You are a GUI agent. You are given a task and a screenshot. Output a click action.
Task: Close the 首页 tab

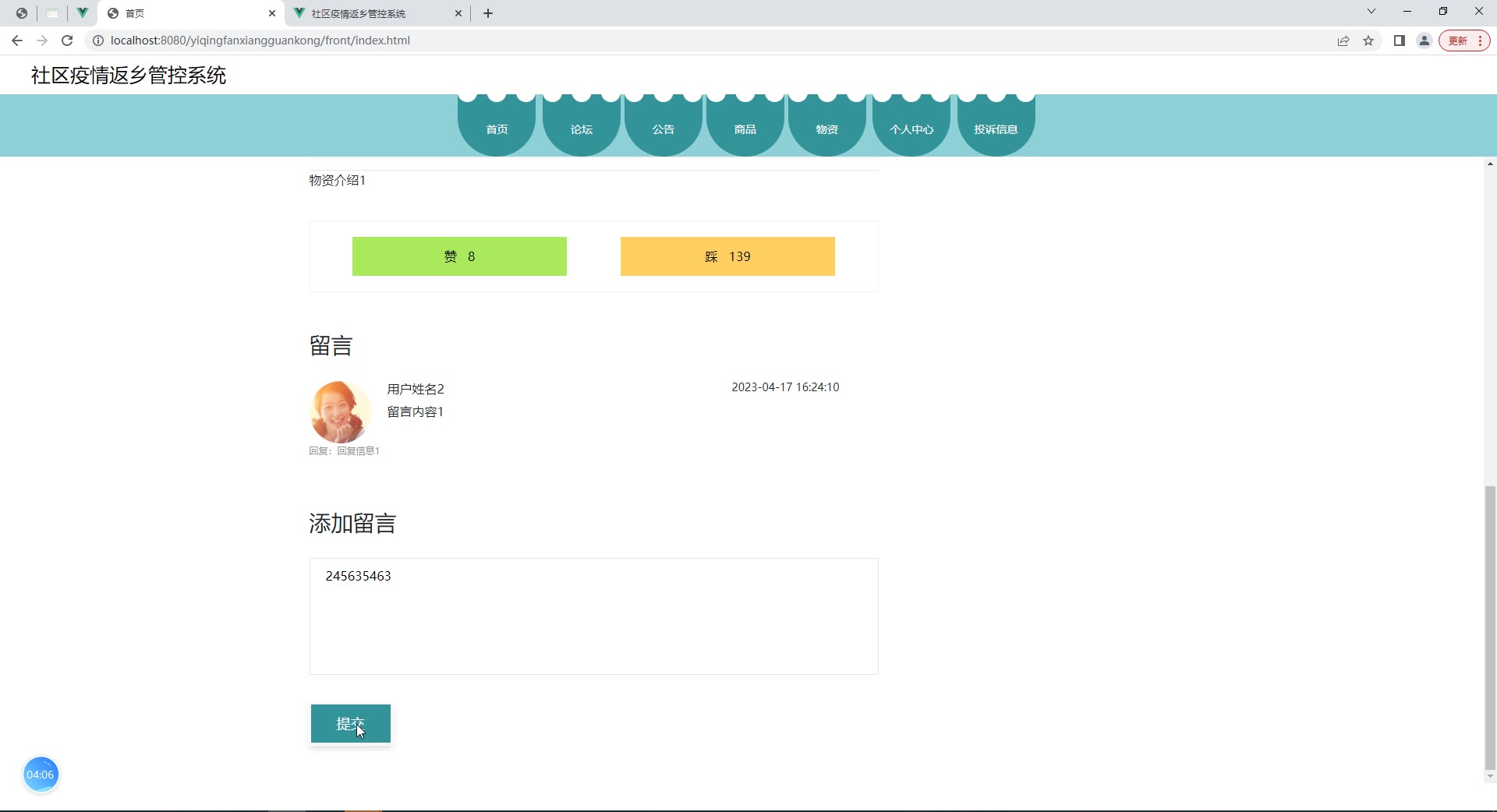coord(272,13)
